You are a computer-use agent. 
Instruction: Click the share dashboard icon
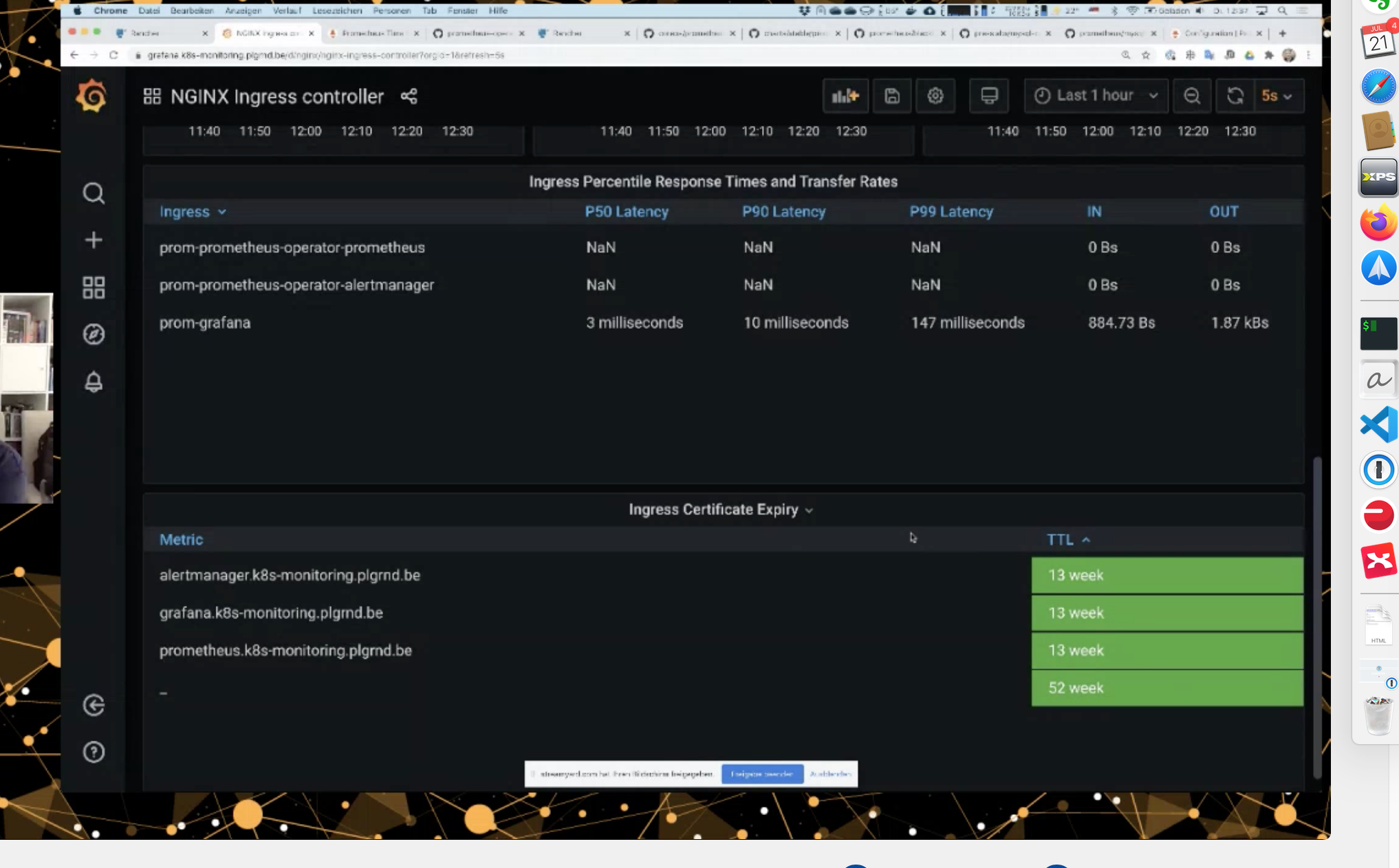tap(408, 96)
